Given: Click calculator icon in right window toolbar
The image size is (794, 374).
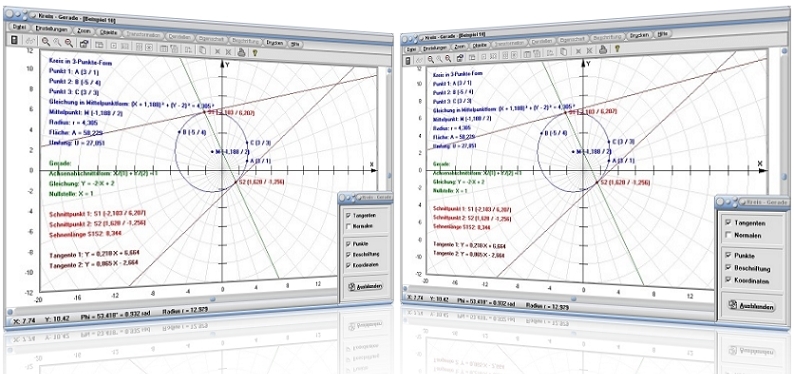Looking at the screenshot, I should point(408,61).
